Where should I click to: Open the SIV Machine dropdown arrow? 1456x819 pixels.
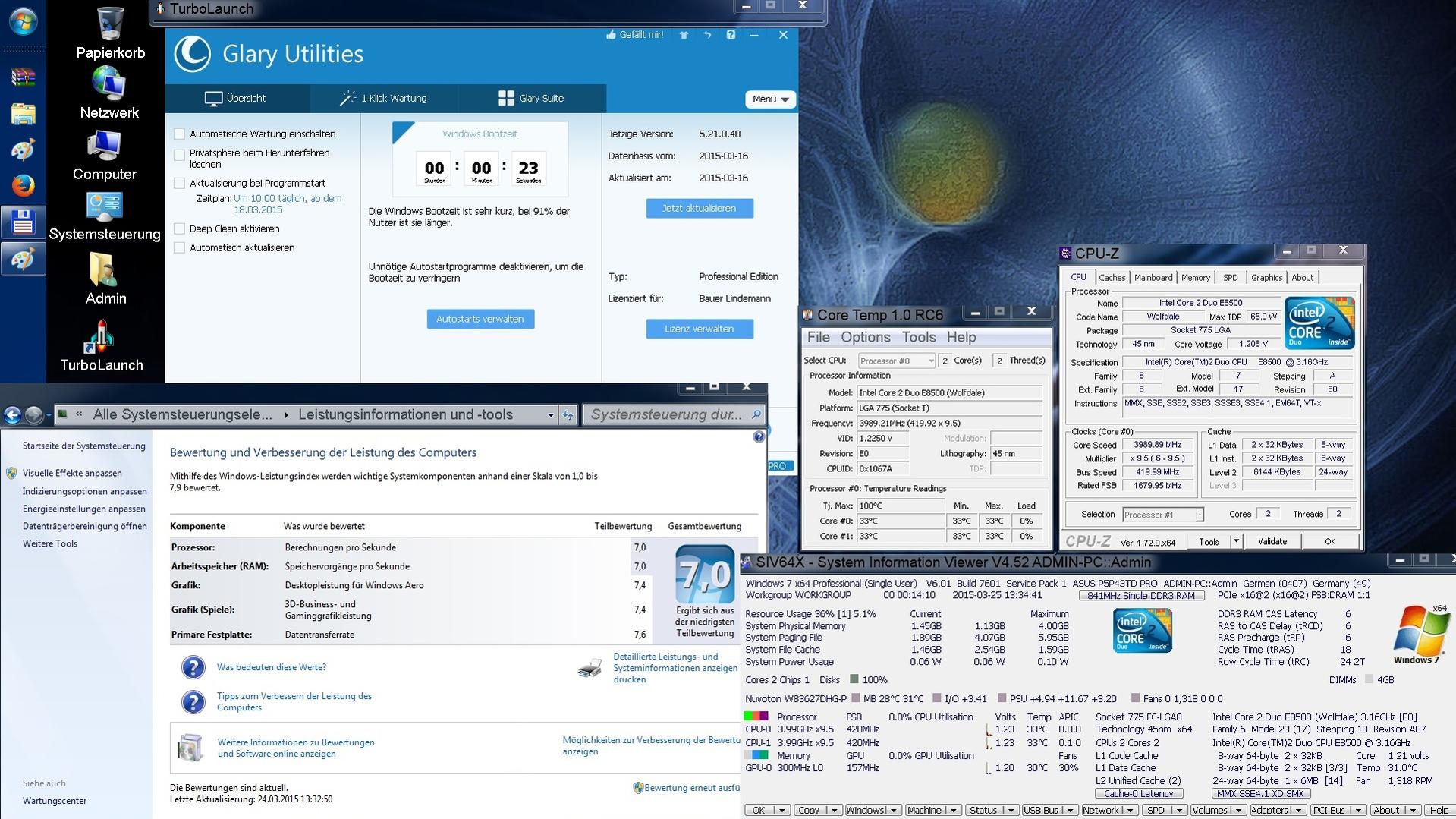[x=954, y=810]
